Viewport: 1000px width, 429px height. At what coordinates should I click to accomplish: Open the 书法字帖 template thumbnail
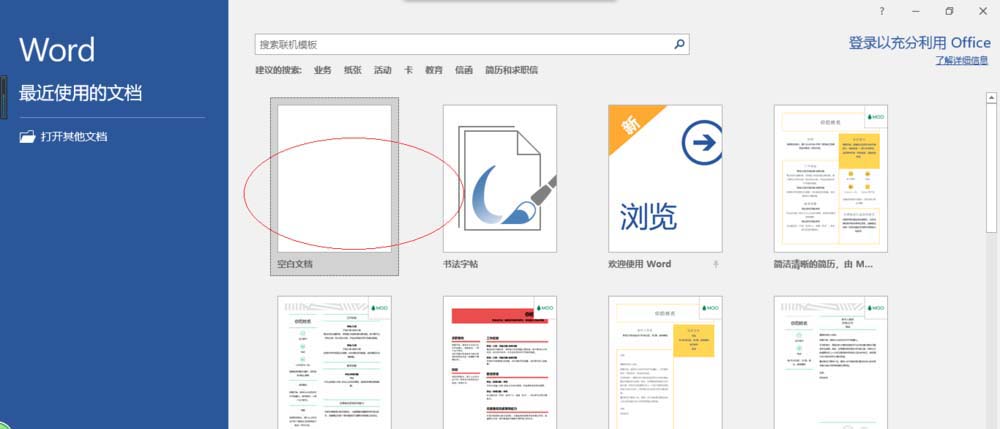tap(500, 178)
